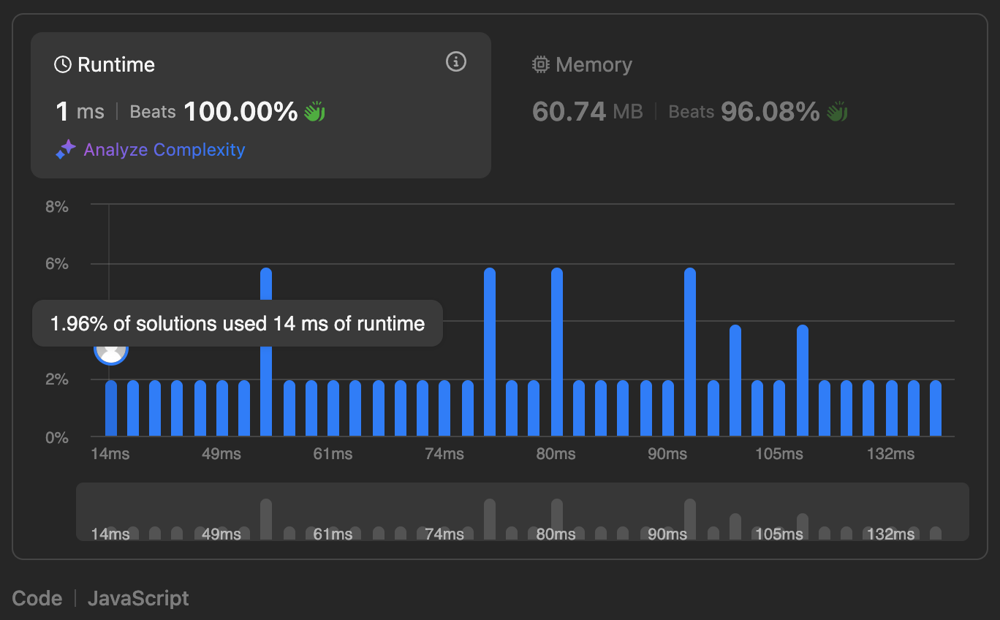
Task: Click the info icon in Runtime card
Action: click(x=456, y=62)
